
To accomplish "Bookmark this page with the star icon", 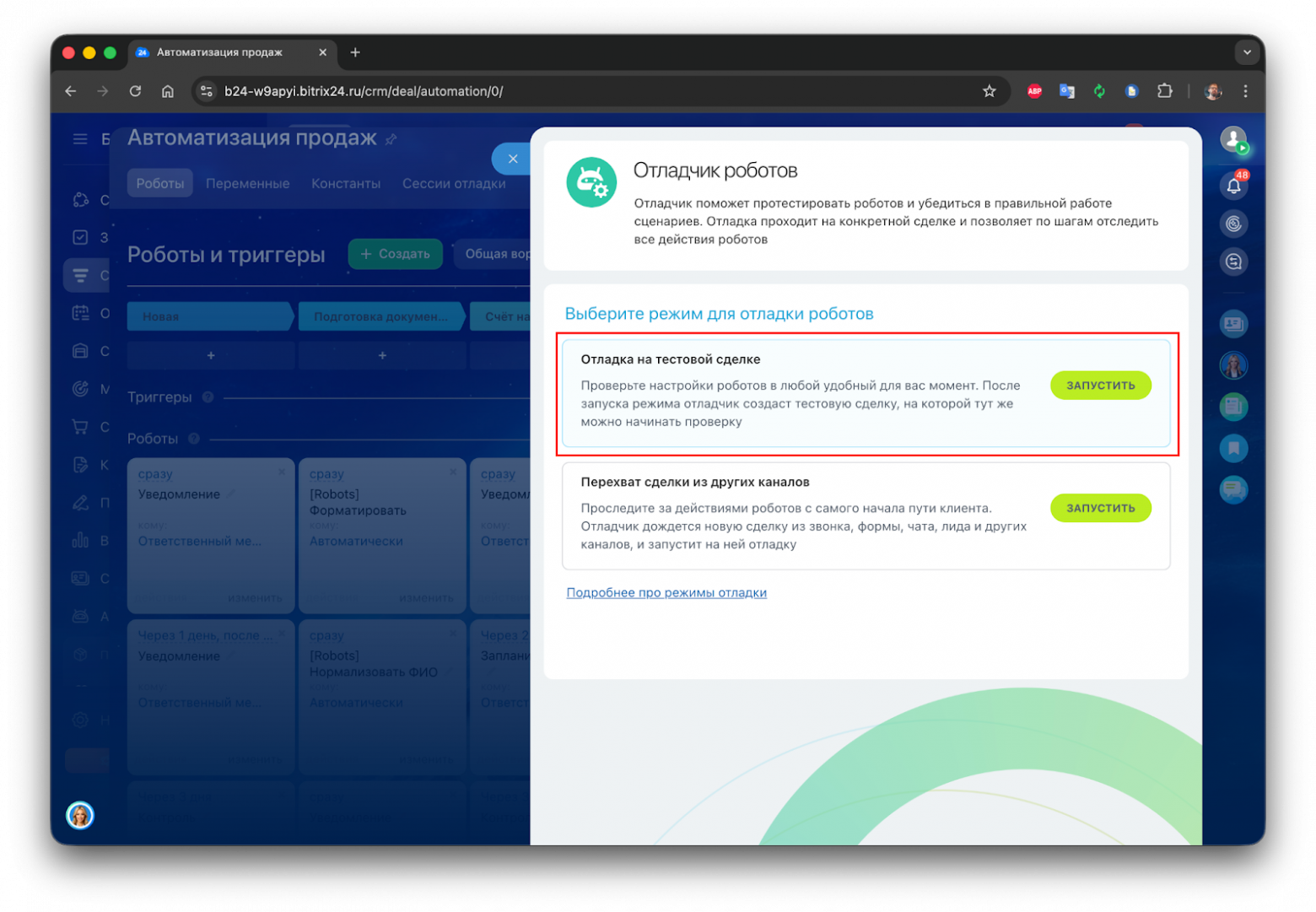I will (990, 91).
